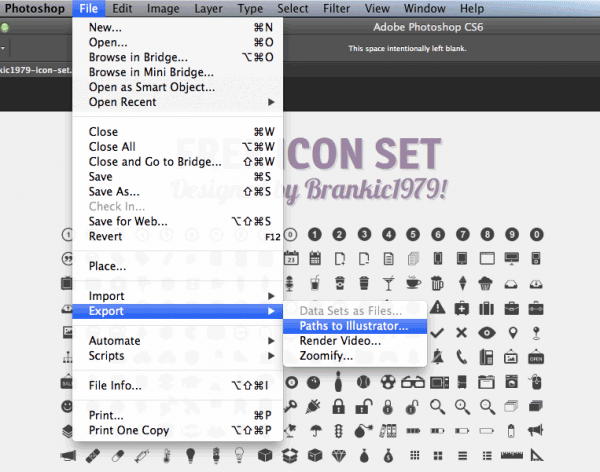
Task: Choose Browse in Bridge from File menu
Action: coord(177,57)
